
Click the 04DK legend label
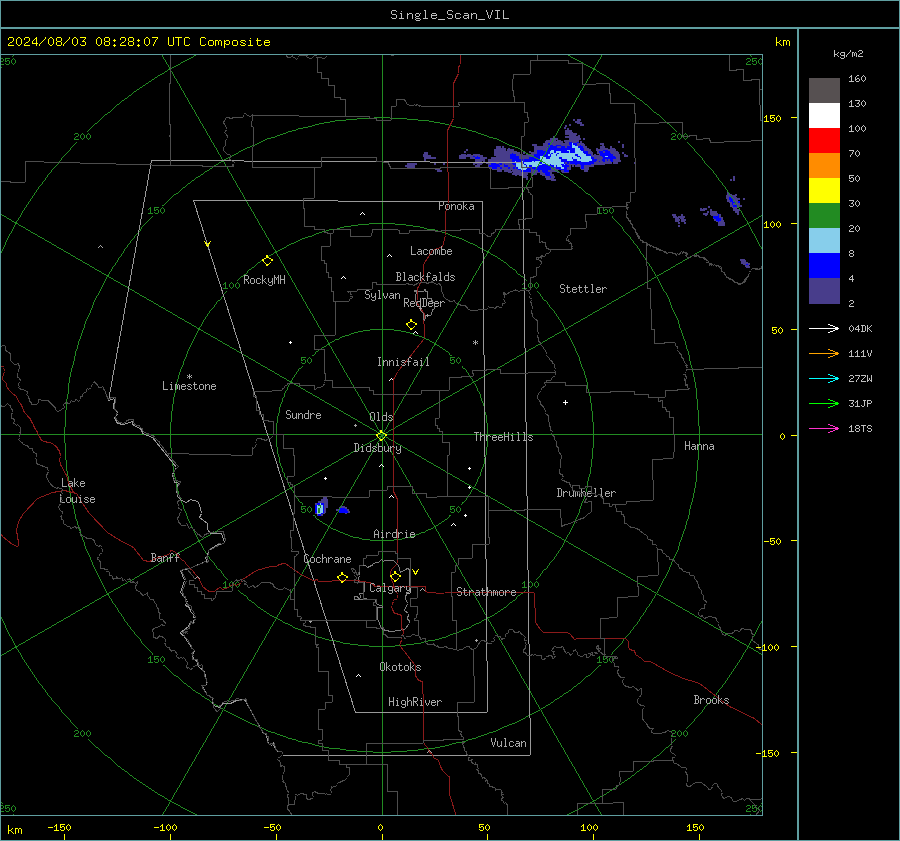click(860, 329)
